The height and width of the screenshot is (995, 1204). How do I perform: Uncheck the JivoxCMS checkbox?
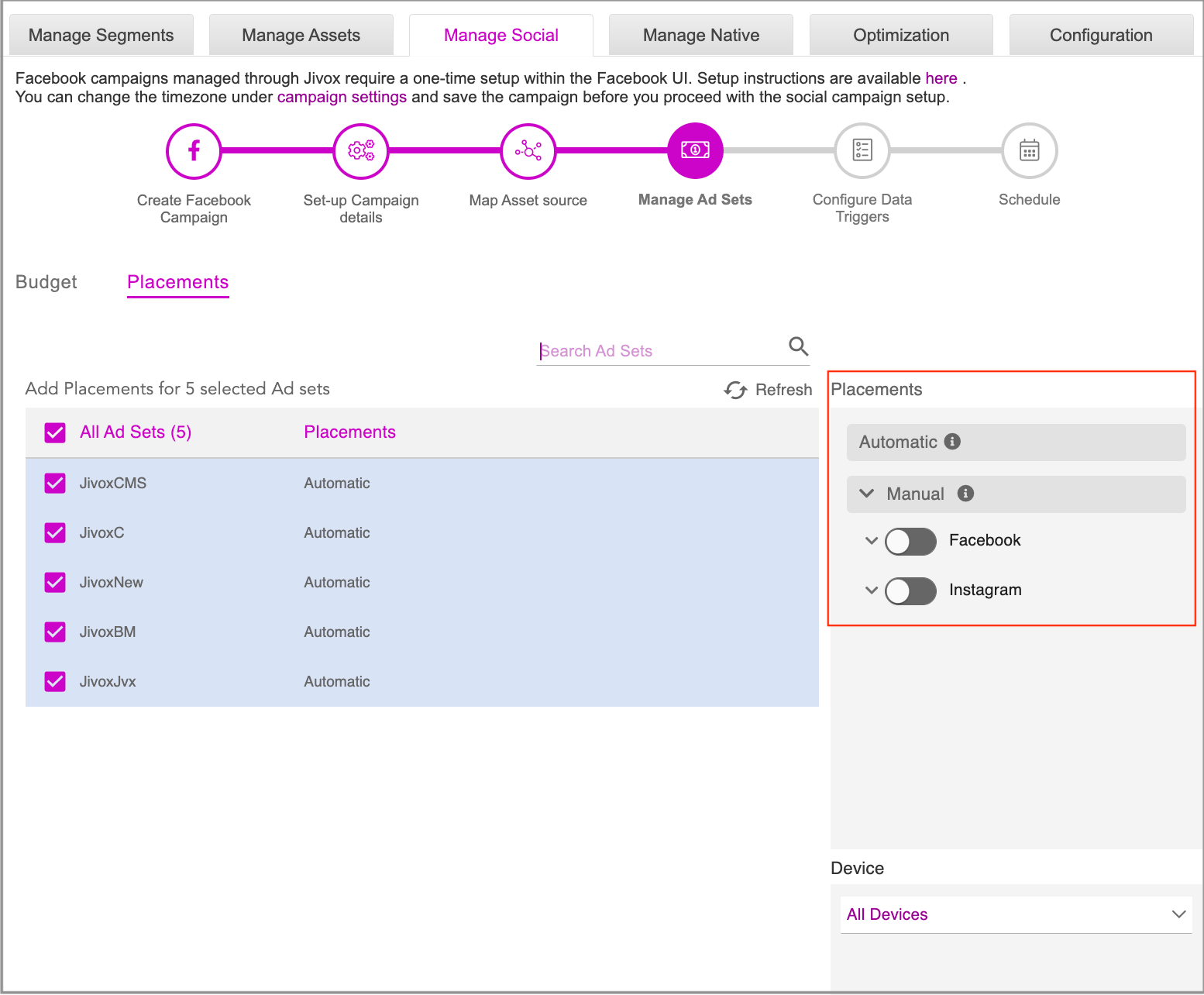(x=55, y=484)
